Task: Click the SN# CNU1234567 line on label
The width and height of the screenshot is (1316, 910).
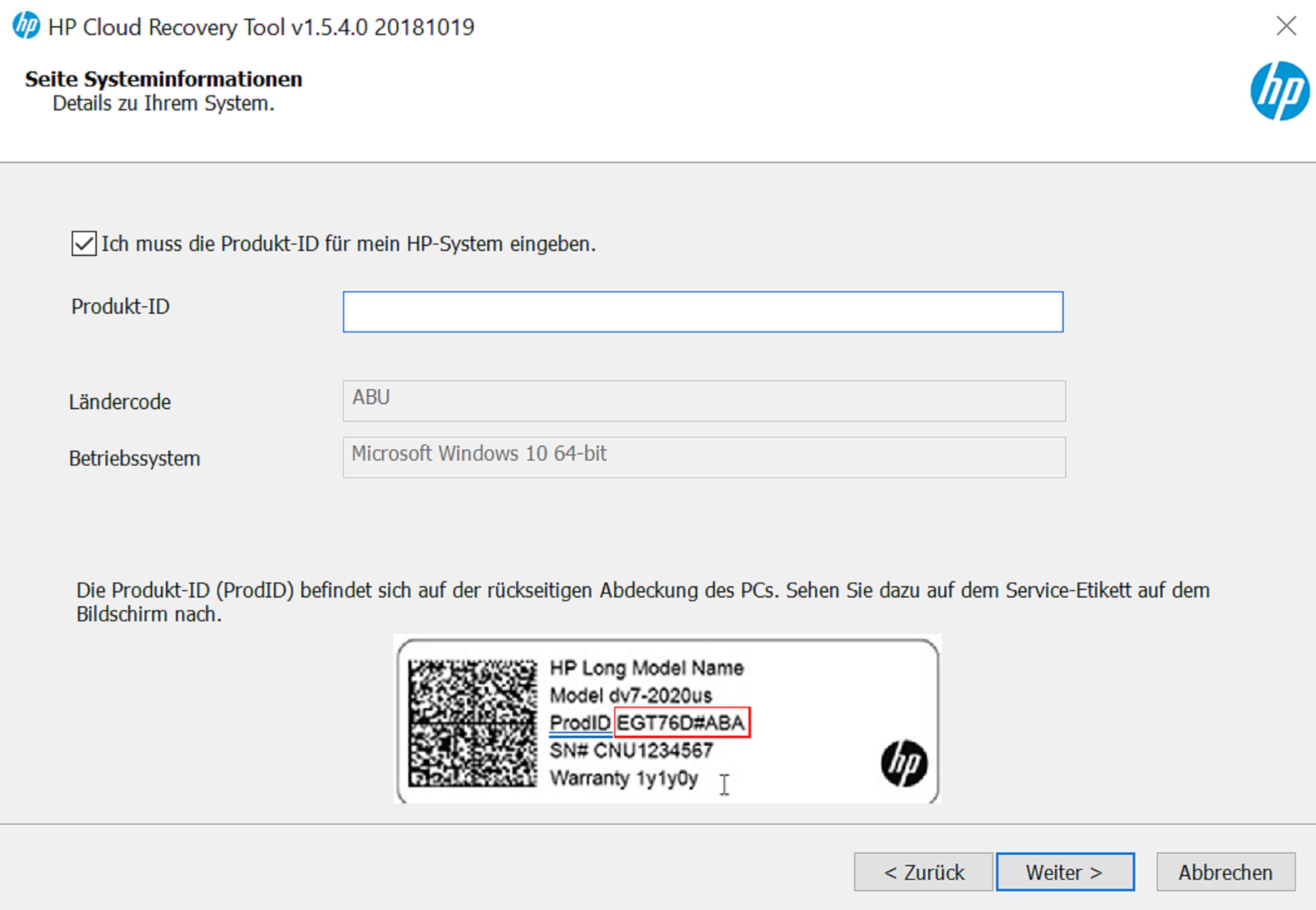Action: click(x=631, y=750)
